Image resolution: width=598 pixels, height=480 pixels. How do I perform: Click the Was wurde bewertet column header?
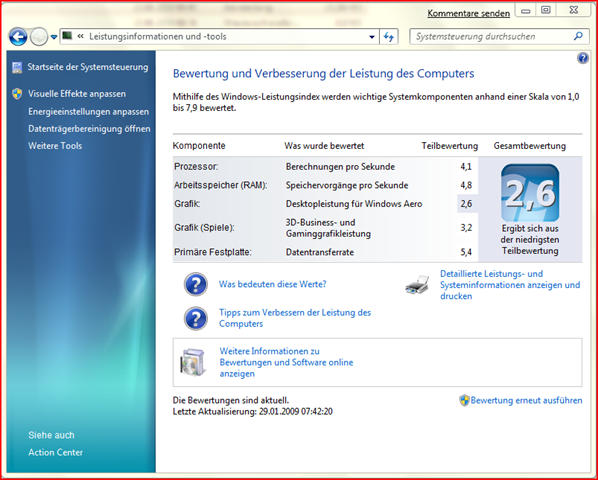pos(324,146)
